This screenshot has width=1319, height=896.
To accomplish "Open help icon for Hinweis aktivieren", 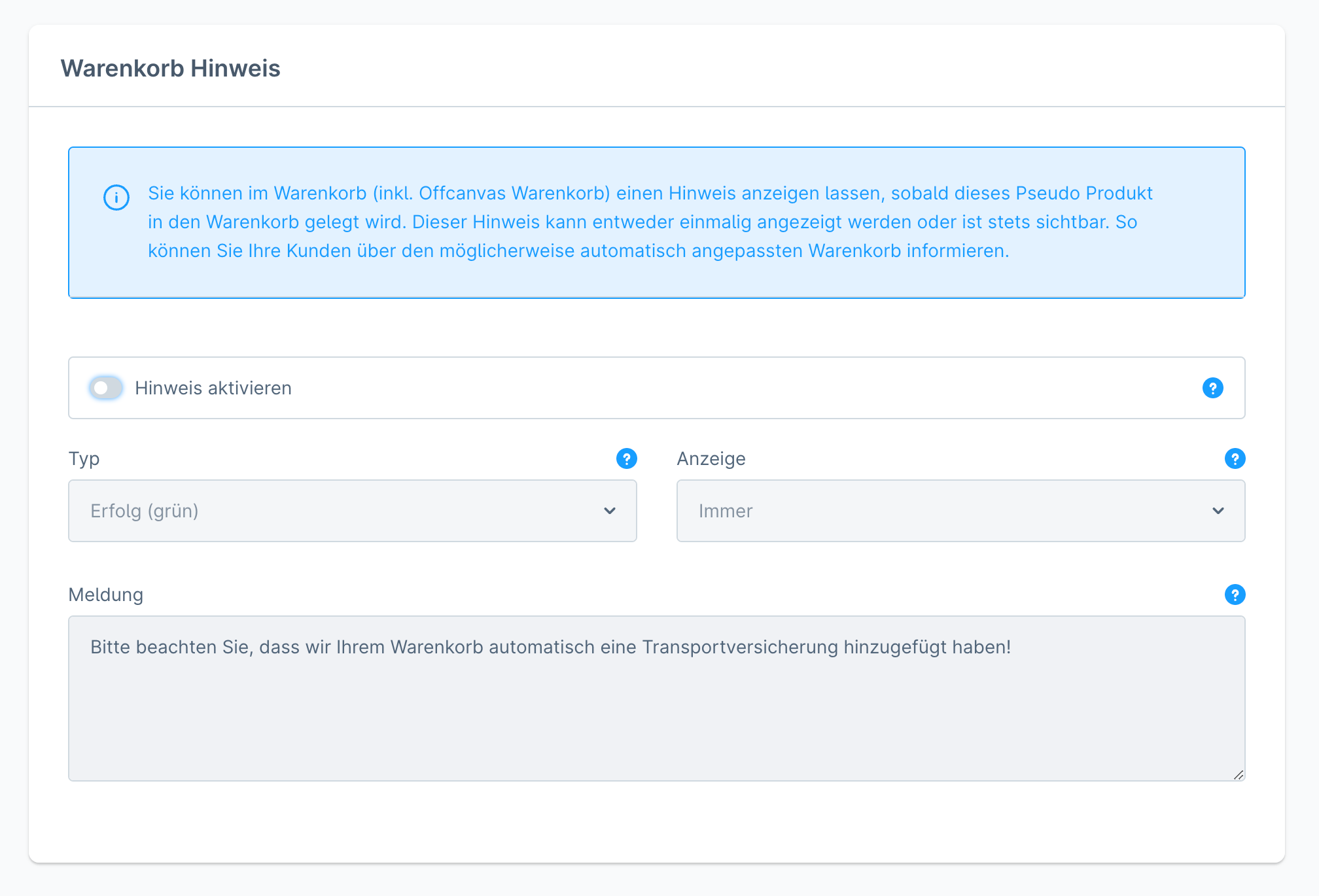I will [x=1212, y=388].
